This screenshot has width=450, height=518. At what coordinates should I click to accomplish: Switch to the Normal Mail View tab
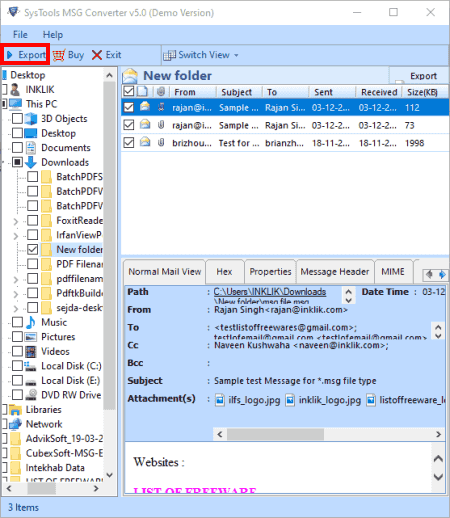165,272
